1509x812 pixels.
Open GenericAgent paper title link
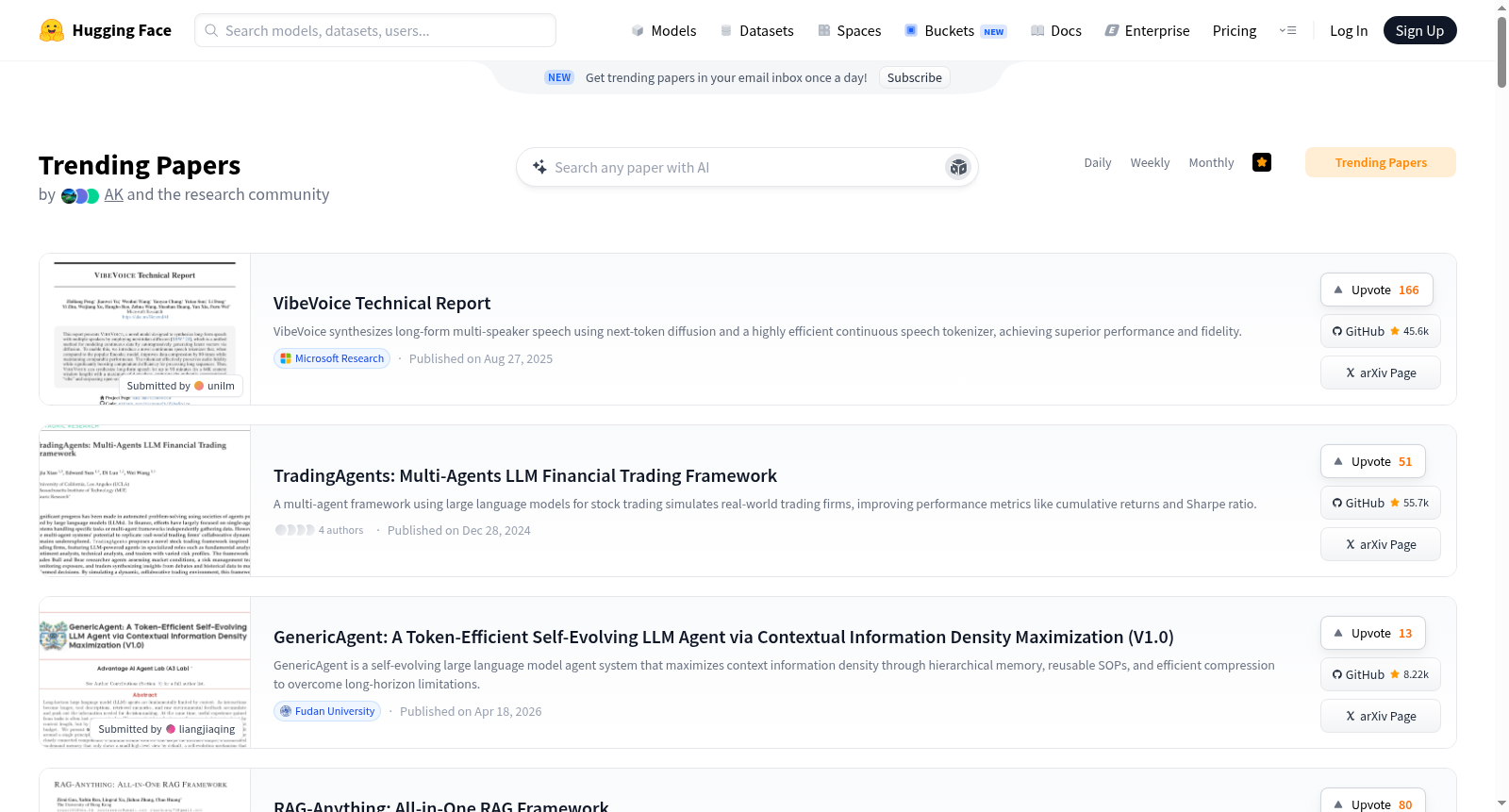[723, 637]
